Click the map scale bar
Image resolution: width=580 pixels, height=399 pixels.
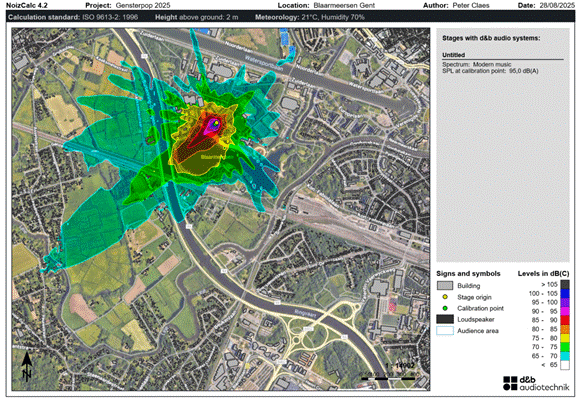pyautogui.click(x=388, y=378)
